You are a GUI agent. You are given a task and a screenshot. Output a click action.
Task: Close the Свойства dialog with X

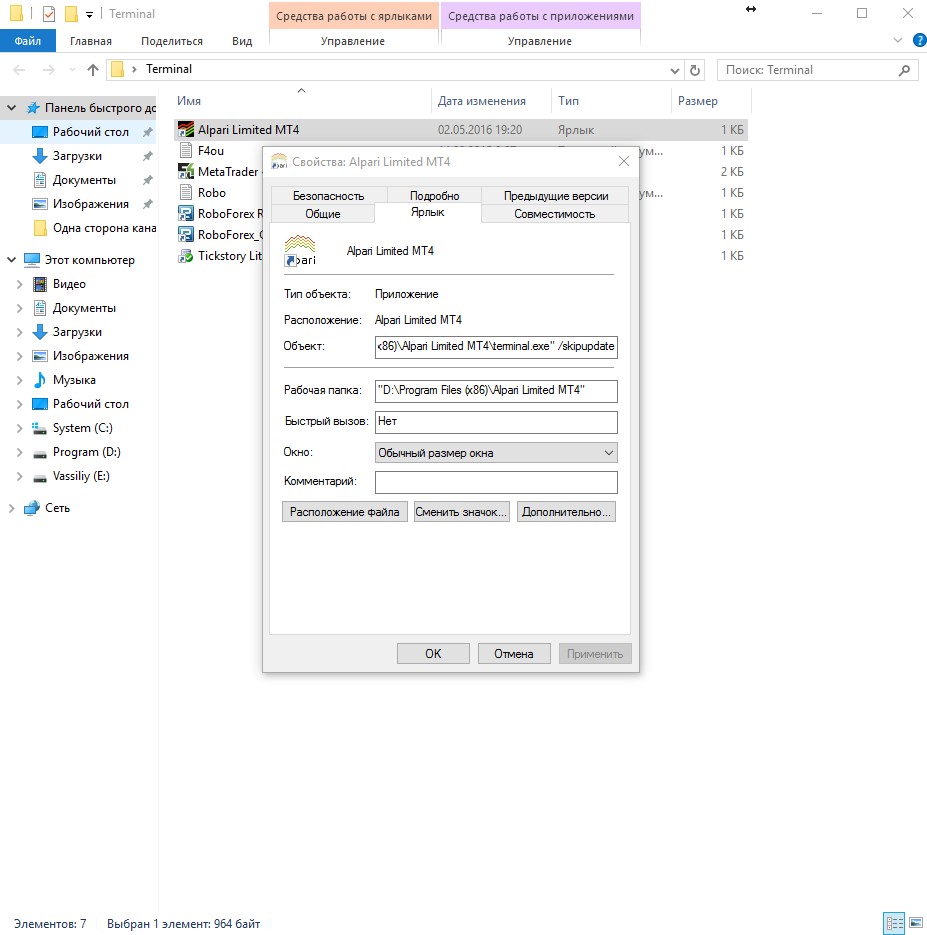[x=624, y=162]
